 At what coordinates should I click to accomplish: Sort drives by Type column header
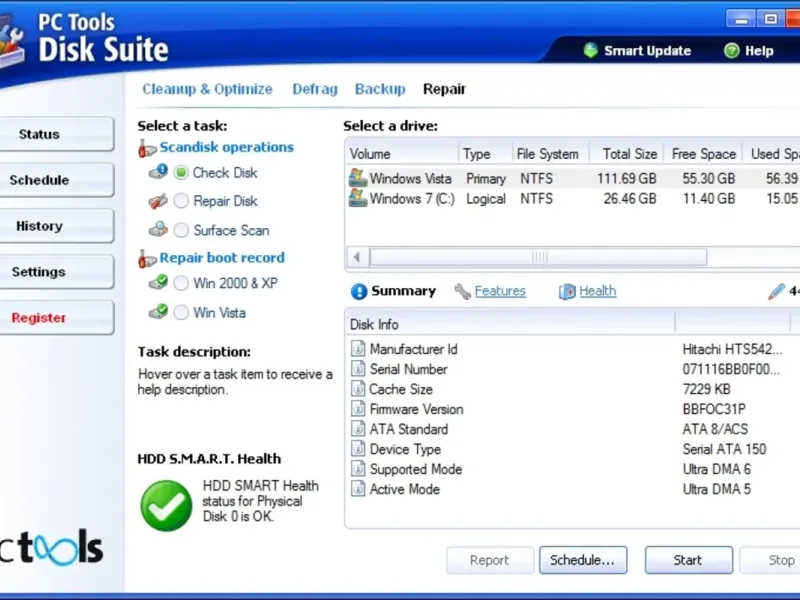pos(485,154)
